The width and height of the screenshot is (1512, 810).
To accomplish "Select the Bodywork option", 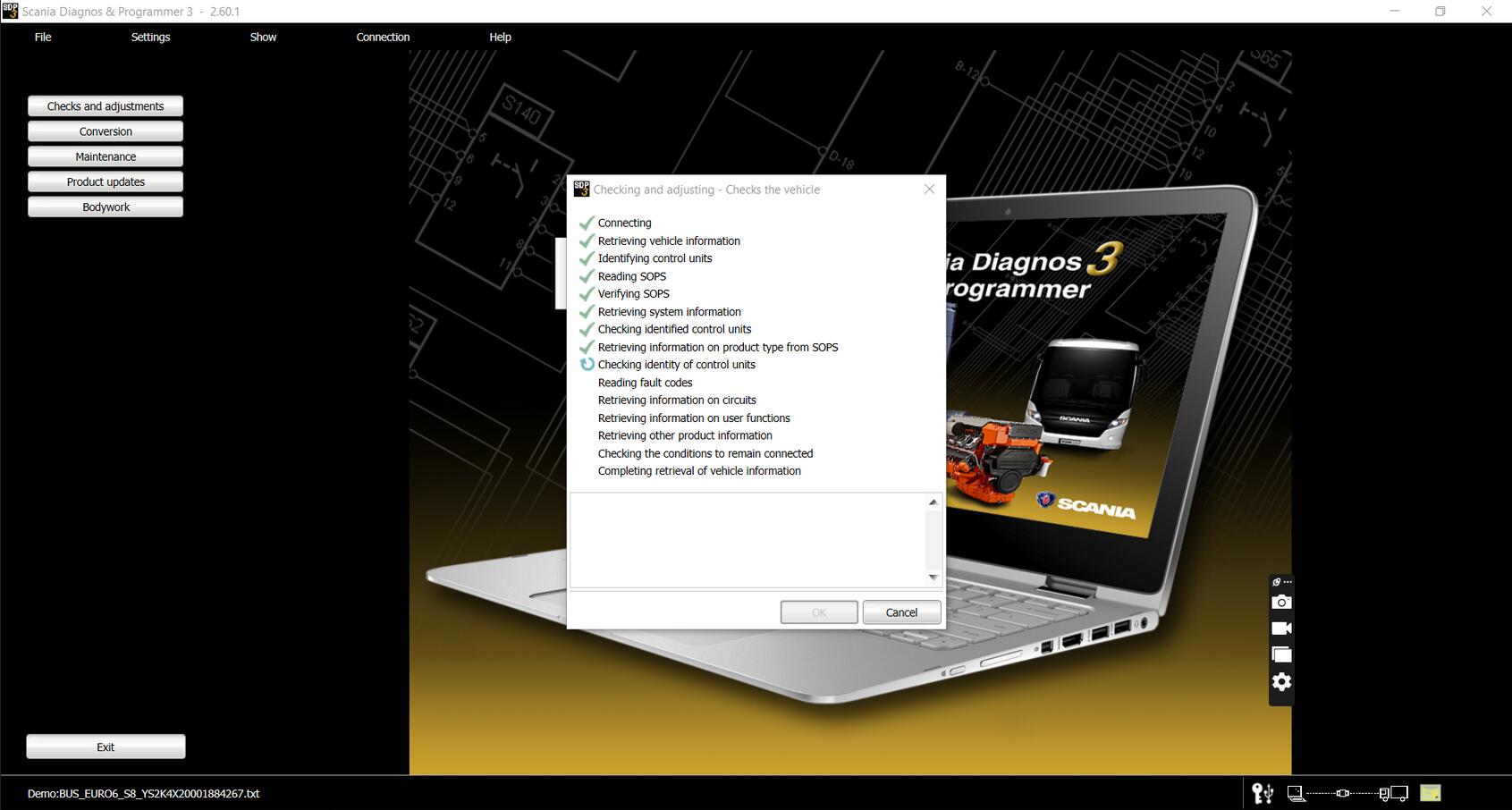I will (105, 207).
